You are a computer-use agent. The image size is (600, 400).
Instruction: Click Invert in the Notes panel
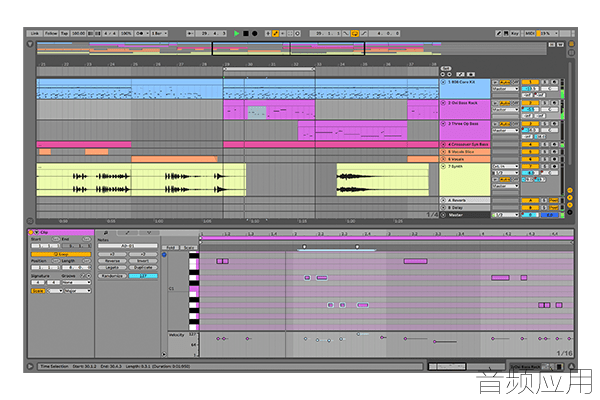143,261
